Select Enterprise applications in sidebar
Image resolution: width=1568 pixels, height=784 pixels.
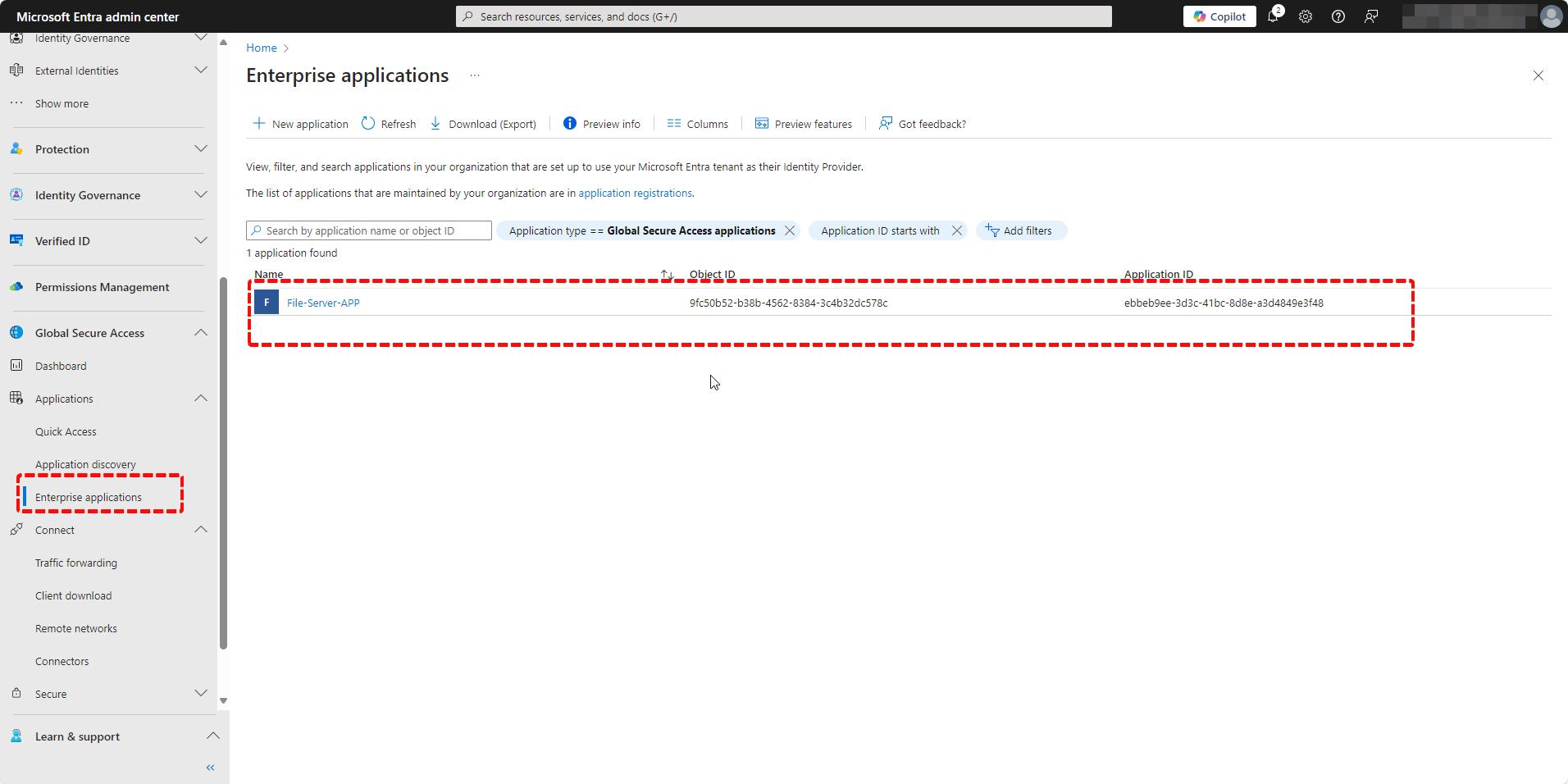click(89, 497)
